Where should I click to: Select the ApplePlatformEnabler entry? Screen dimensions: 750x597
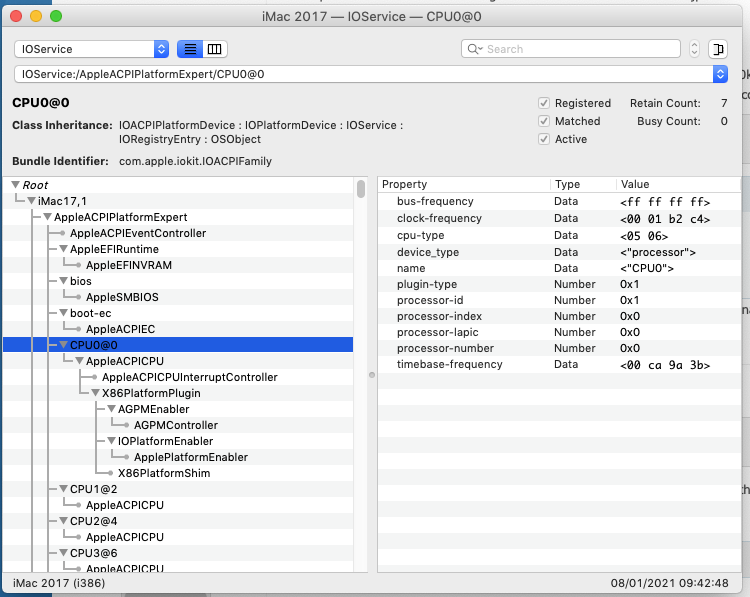[x=191, y=457]
